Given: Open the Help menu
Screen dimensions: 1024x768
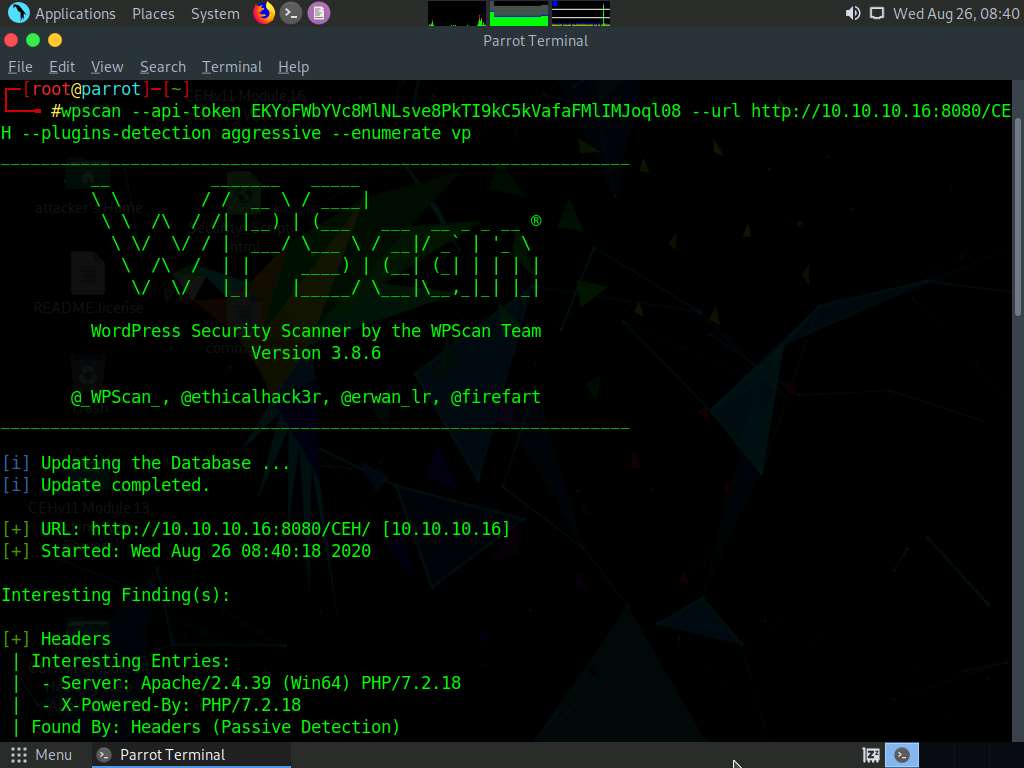Looking at the screenshot, I should (x=293, y=66).
